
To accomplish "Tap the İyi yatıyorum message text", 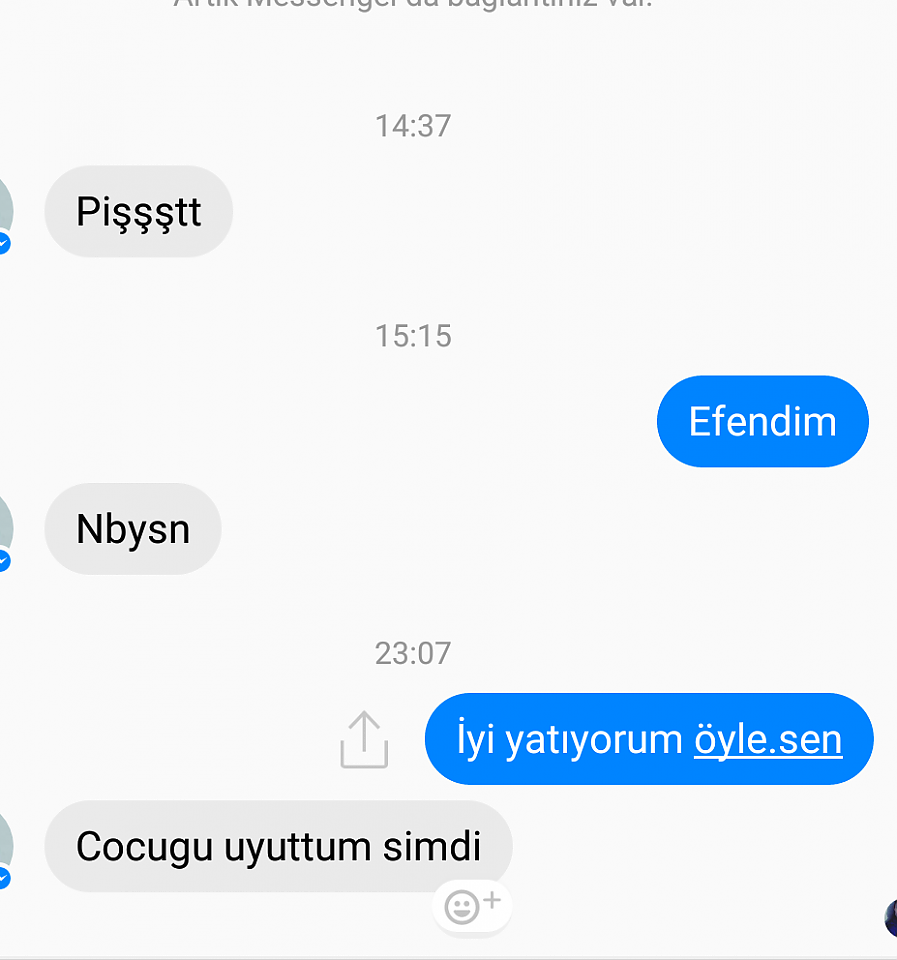I will [569, 740].
